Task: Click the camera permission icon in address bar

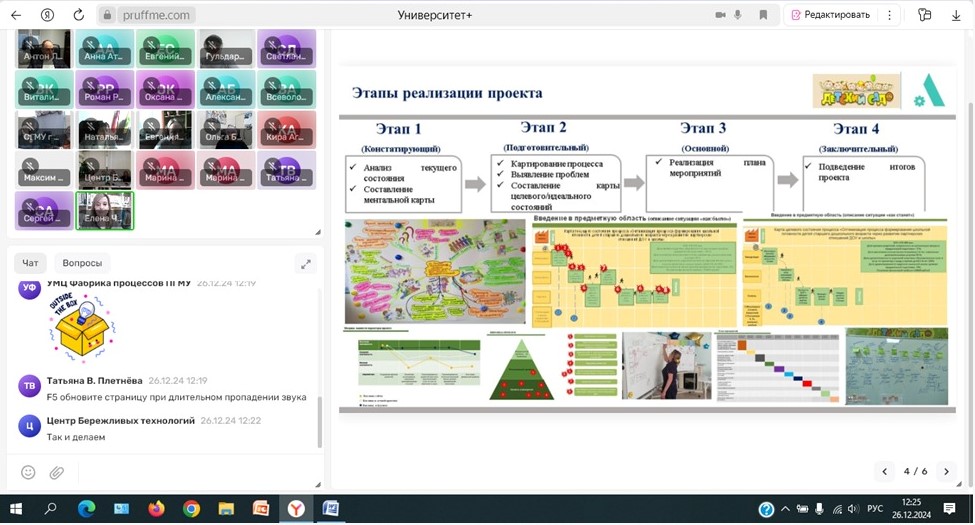Action: (x=720, y=15)
